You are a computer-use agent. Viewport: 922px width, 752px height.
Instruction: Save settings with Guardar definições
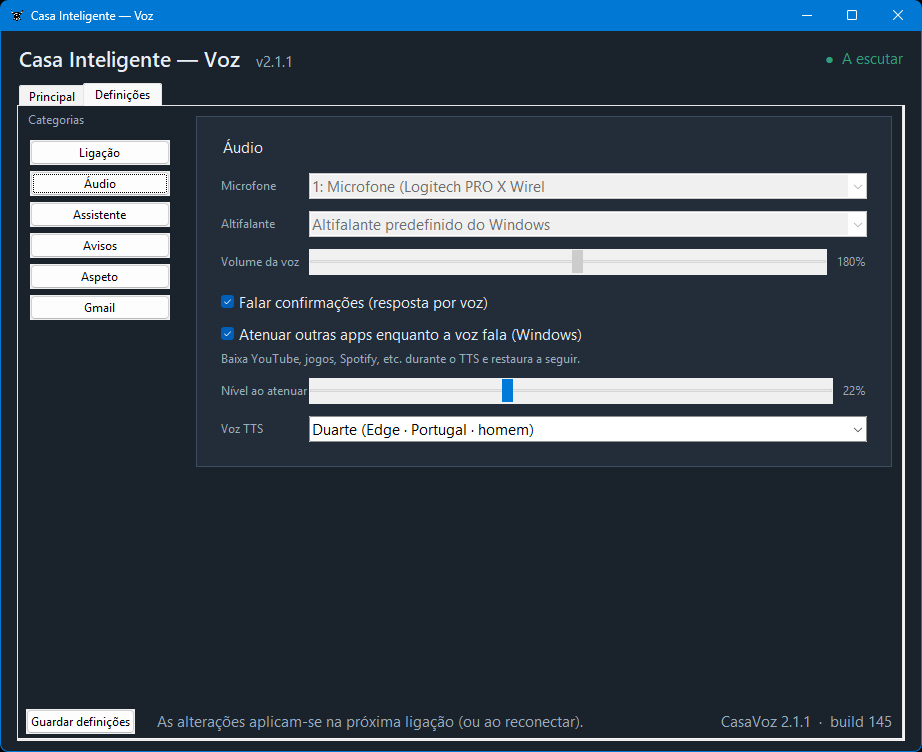81,721
